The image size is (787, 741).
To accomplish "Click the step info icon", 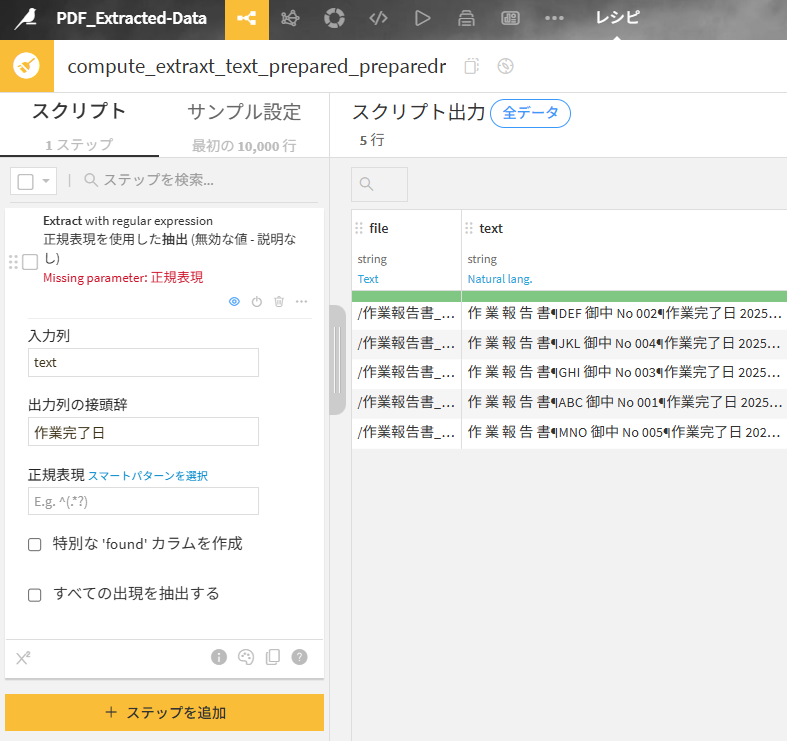I will [x=219, y=657].
